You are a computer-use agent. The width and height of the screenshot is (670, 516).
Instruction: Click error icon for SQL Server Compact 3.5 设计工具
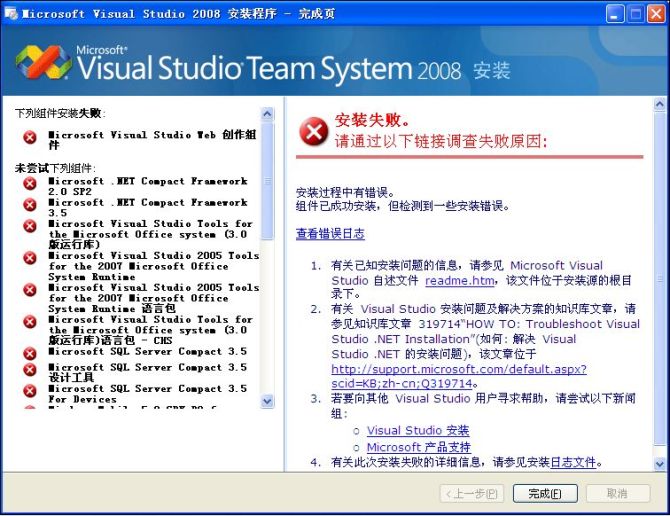[30, 370]
